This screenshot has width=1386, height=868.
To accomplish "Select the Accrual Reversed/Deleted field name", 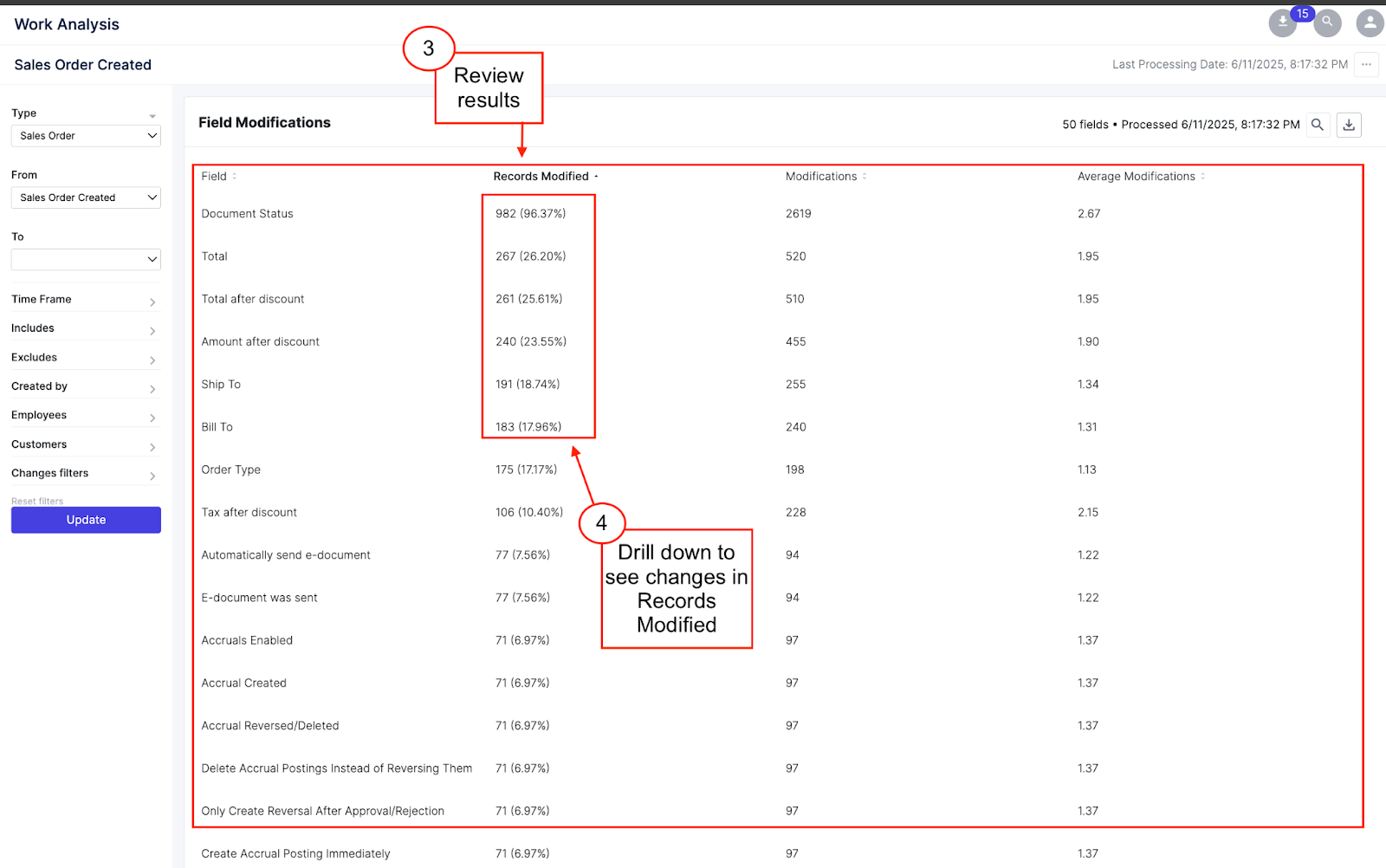I will tap(270, 726).
